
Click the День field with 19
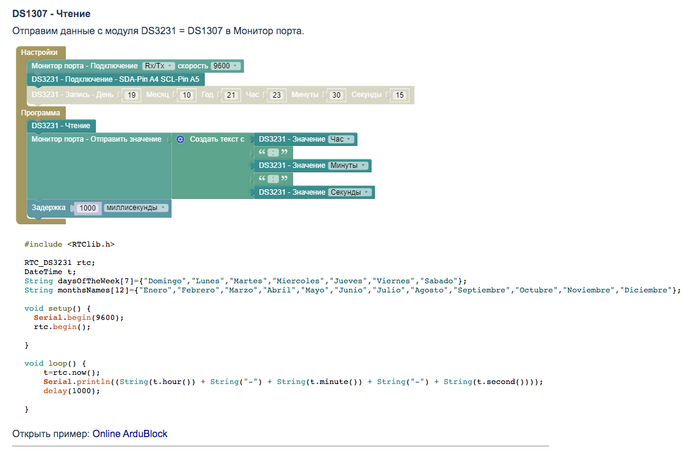131,96
